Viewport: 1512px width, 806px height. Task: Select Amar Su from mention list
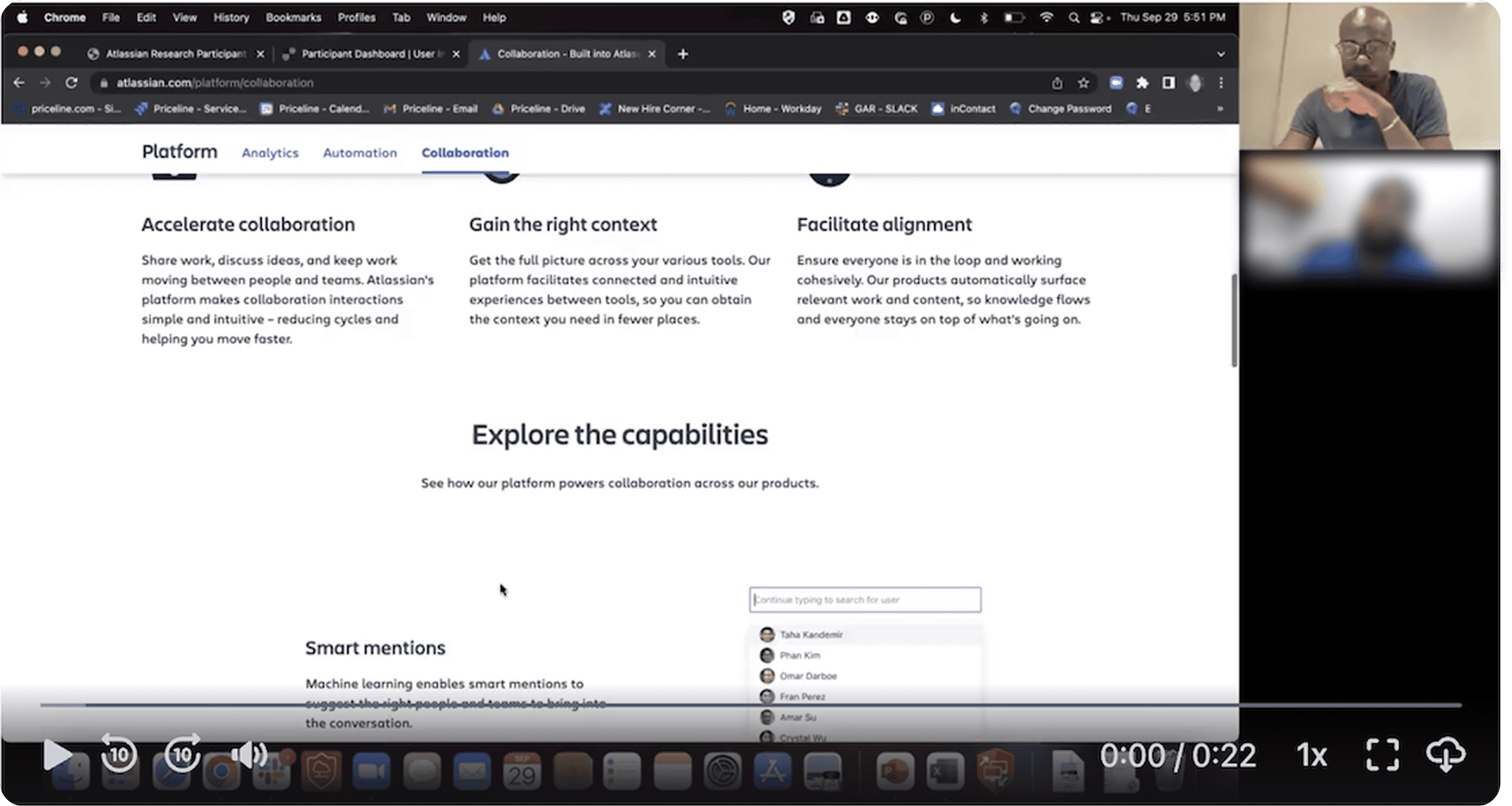[x=865, y=717]
